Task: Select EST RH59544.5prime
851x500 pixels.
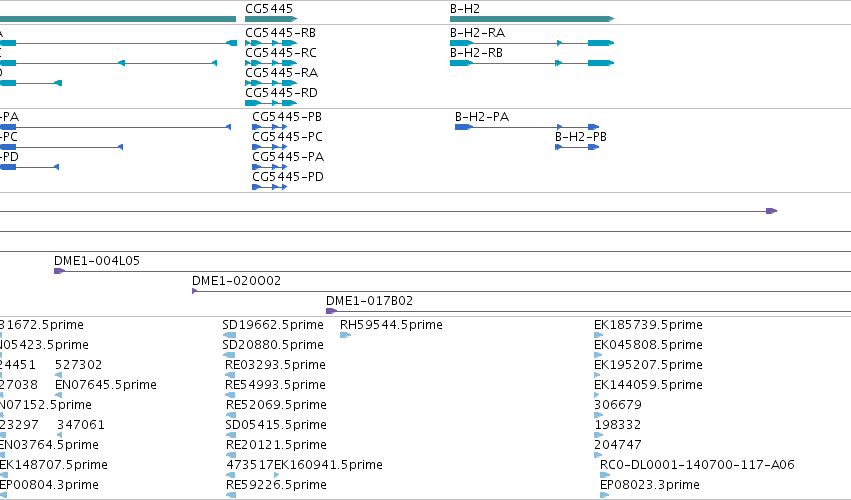Action: tap(391, 325)
